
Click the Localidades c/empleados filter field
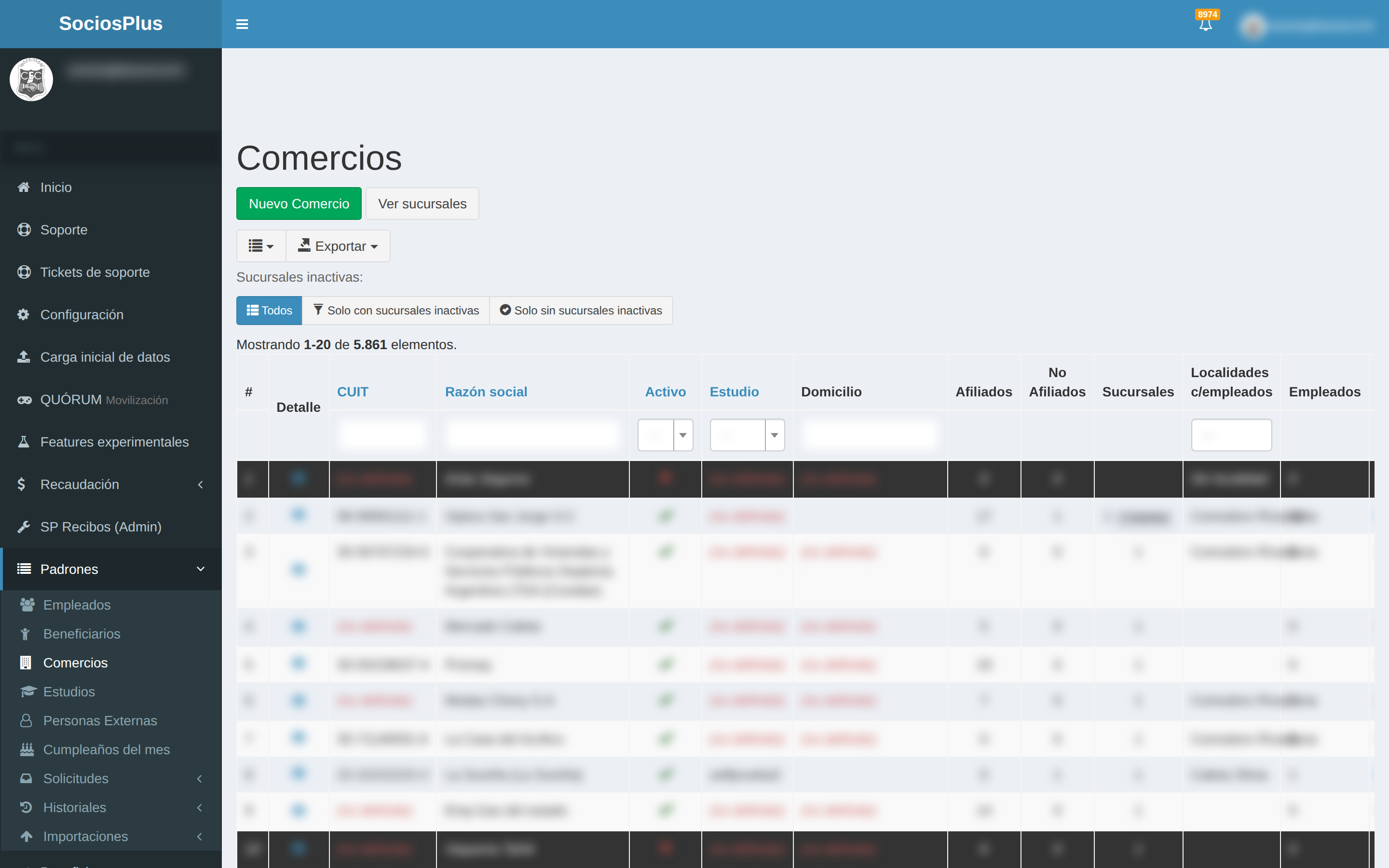click(x=1231, y=434)
